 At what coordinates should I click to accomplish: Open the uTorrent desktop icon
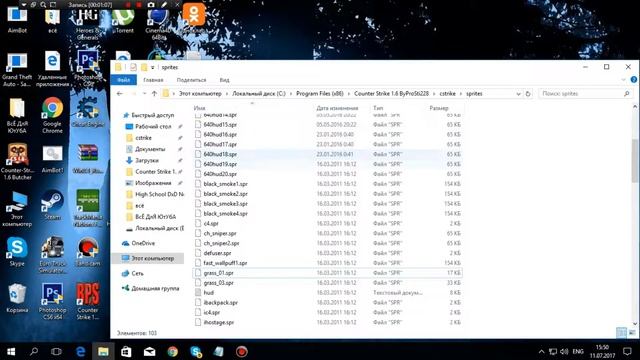pos(123,20)
